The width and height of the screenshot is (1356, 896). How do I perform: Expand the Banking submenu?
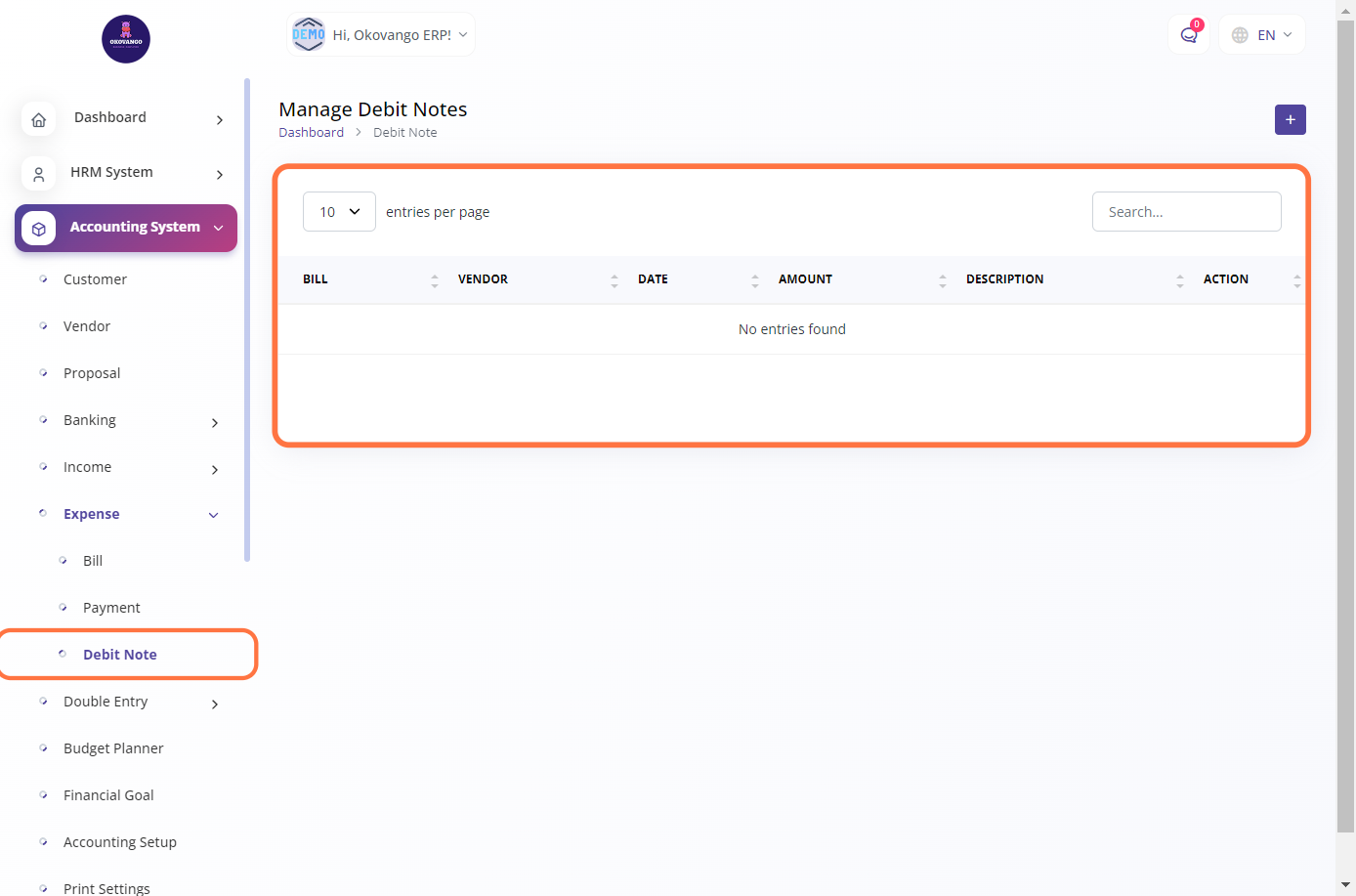click(x=214, y=422)
